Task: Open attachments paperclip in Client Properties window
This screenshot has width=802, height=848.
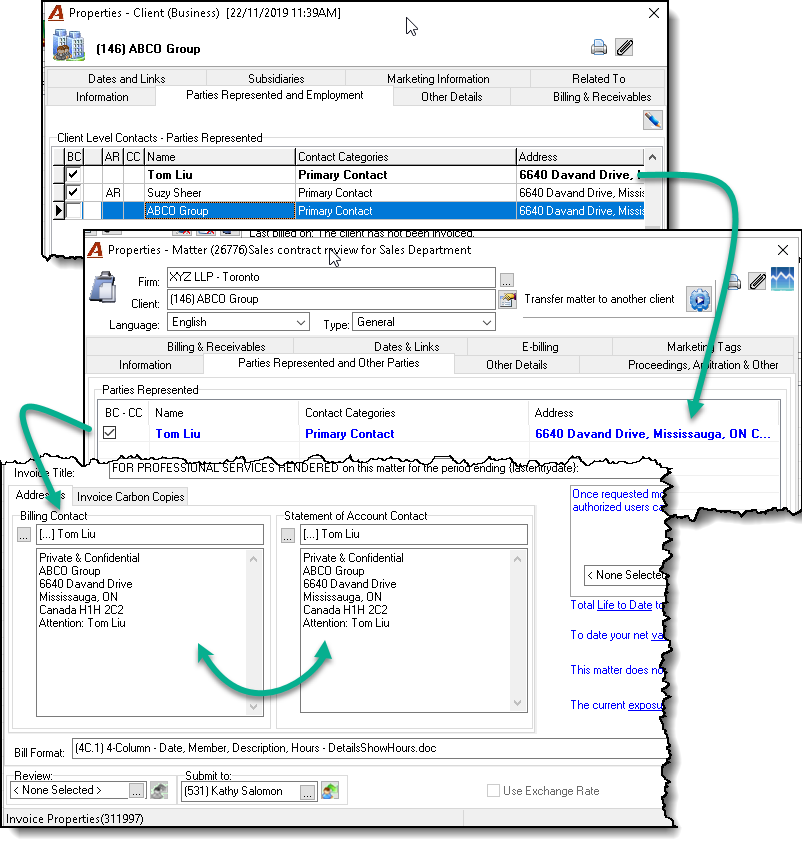Action: 624,48
